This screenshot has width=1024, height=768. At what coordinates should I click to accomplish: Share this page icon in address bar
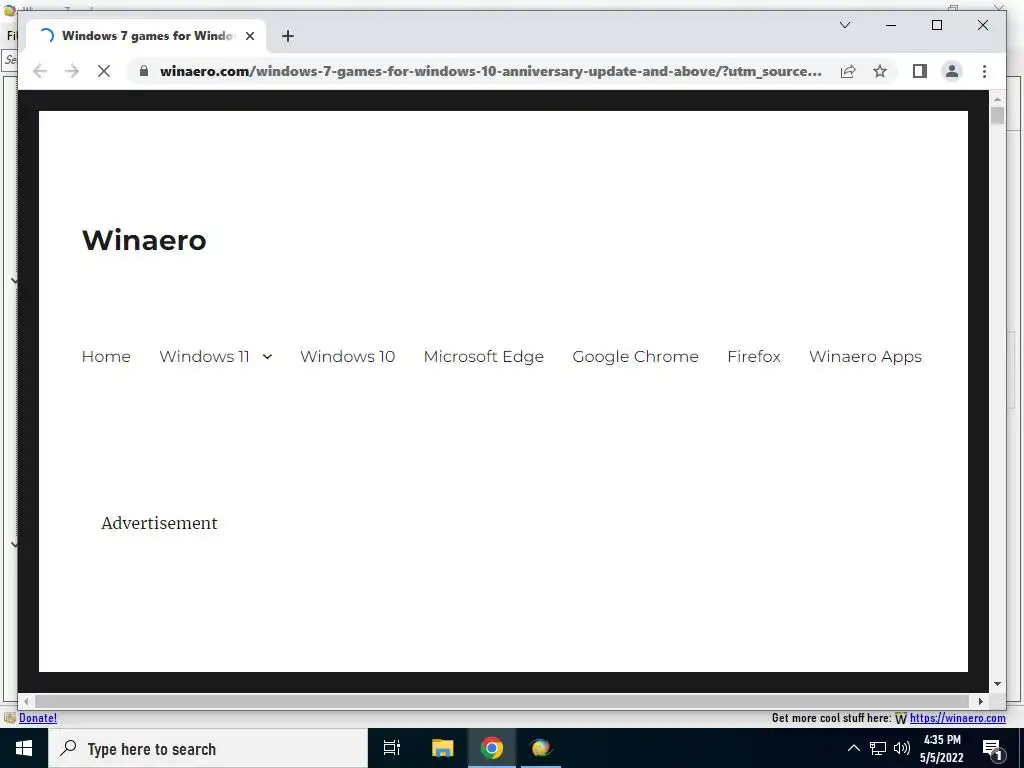(848, 71)
